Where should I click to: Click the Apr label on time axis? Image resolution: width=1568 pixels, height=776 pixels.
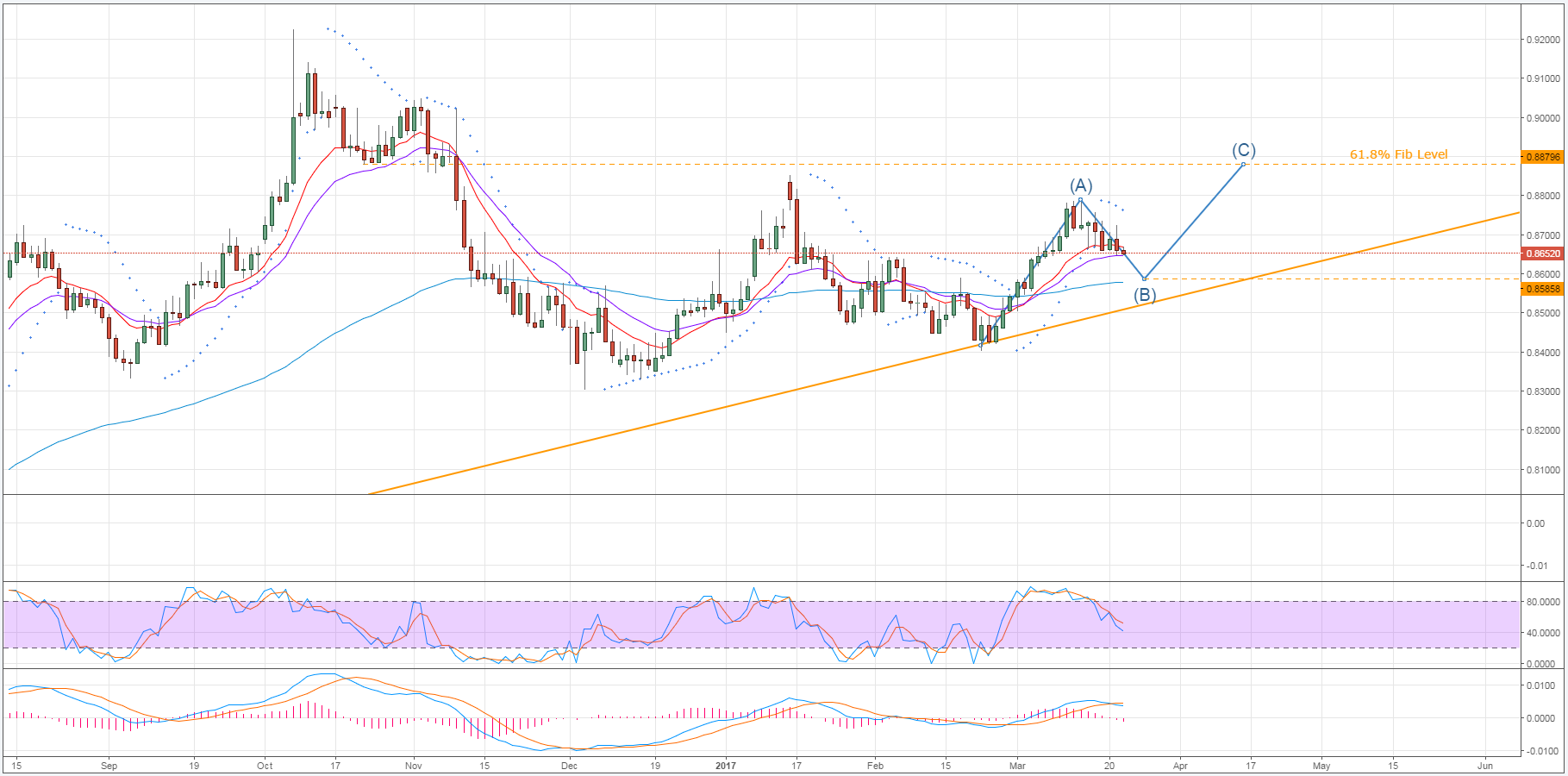click(x=1180, y=765)
